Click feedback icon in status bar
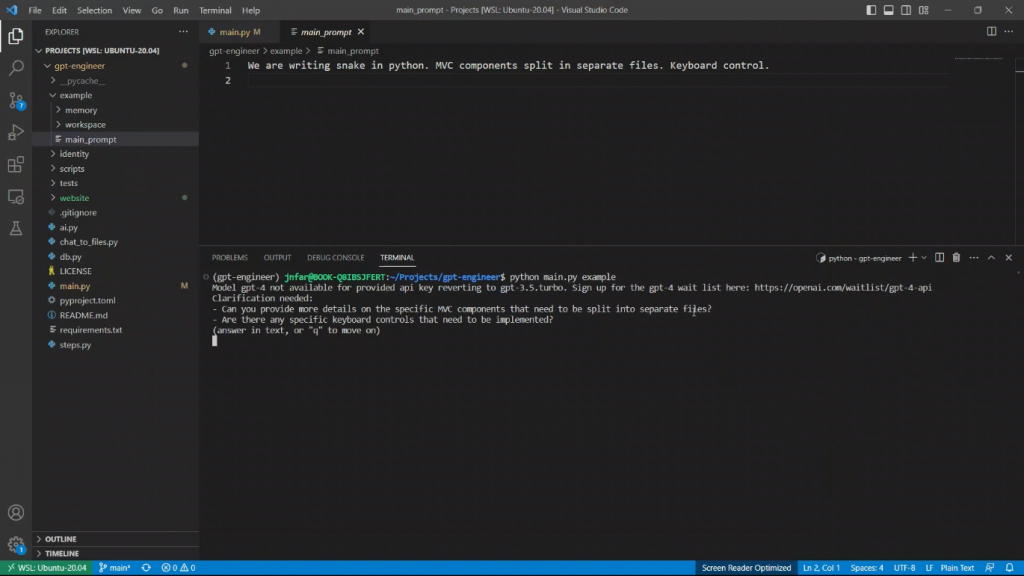 (990, 568)
